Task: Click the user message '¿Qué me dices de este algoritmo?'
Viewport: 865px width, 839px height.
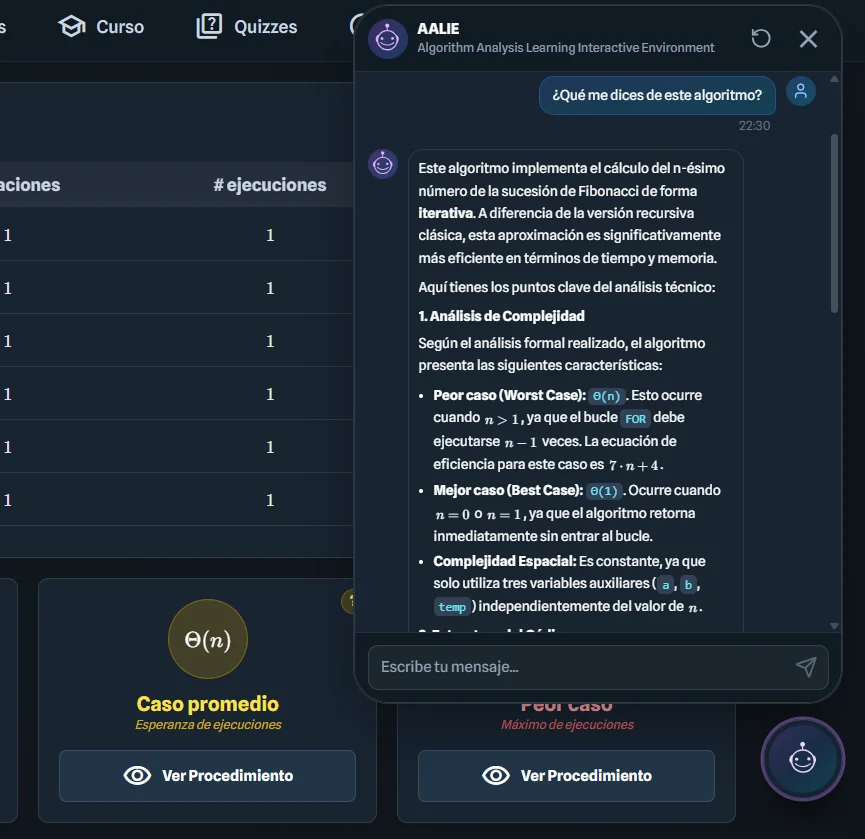Action: click(x=657, y=95)
